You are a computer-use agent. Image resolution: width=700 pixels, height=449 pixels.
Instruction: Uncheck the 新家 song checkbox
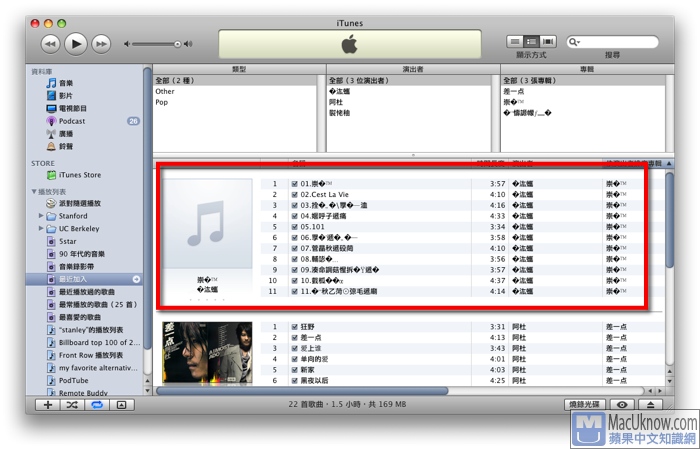point(295,370)
